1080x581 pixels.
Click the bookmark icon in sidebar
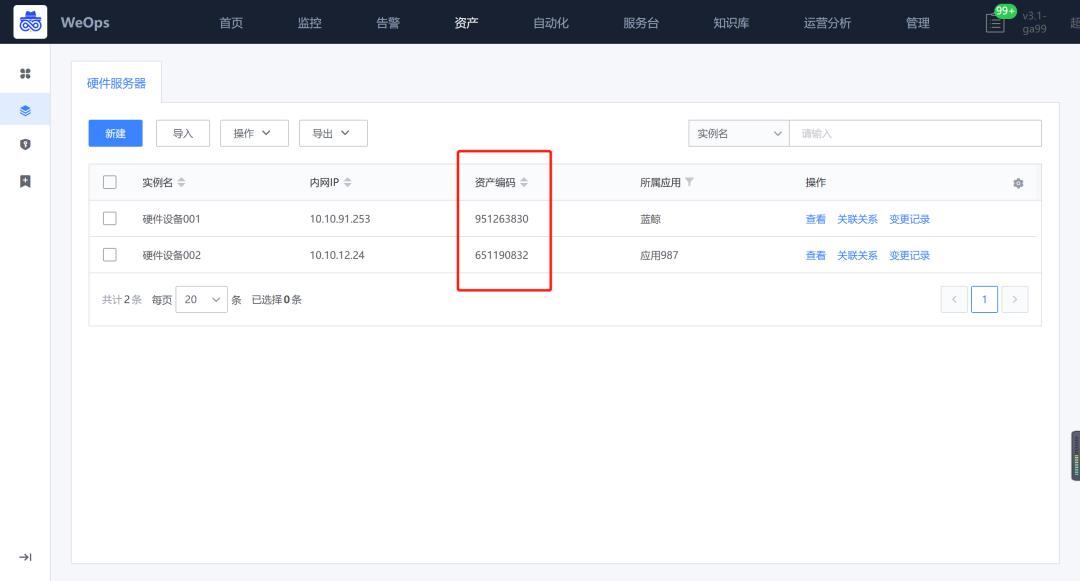pos(26,181)
